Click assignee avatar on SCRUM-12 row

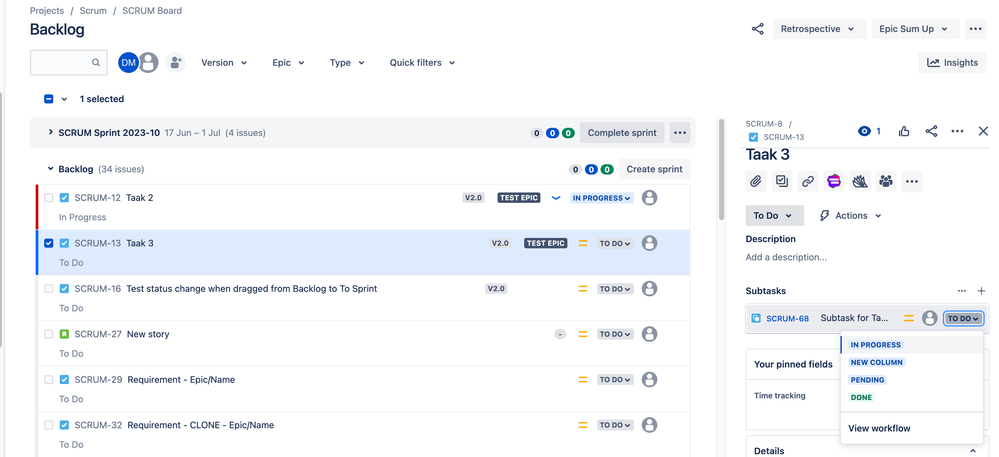649,198
